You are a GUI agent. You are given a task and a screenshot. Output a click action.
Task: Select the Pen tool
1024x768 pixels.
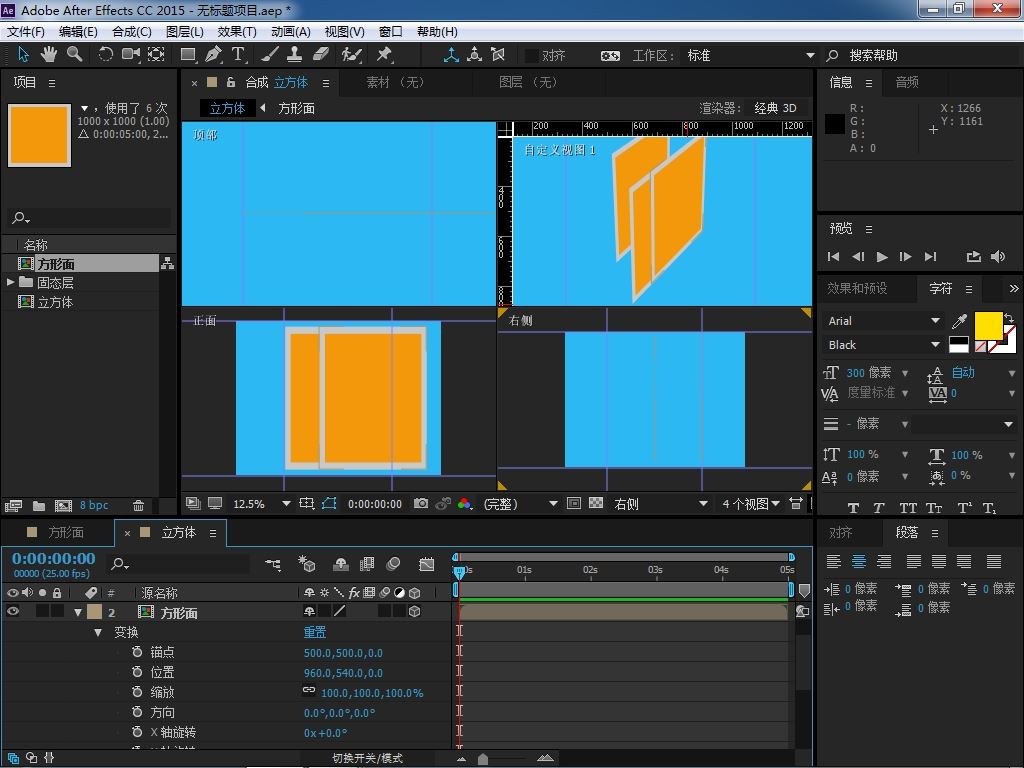[x=213, y=55]
